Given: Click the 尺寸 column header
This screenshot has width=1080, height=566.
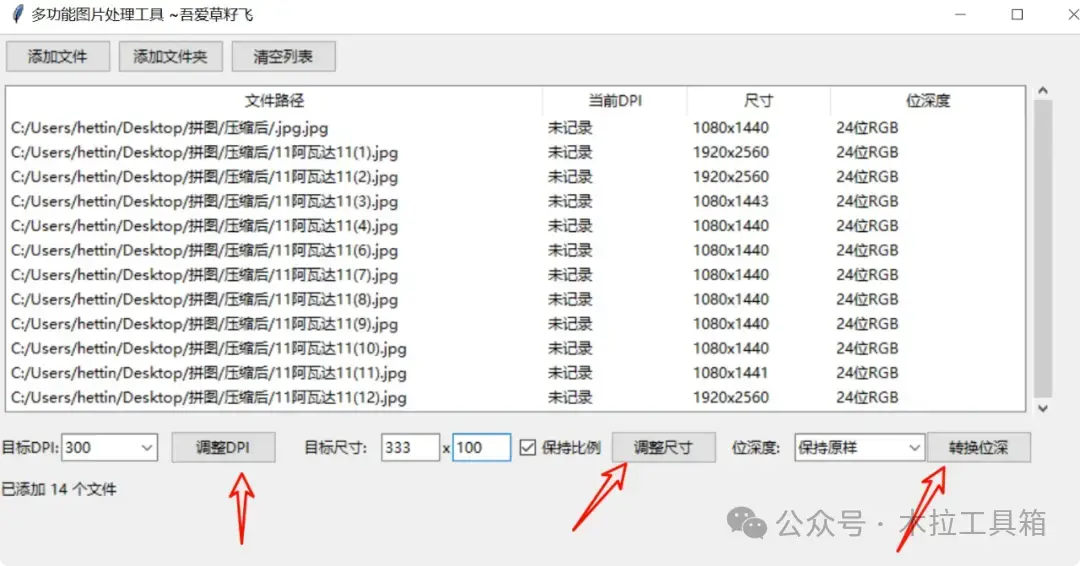Looking at the screenshot, I should coord(758,101).
